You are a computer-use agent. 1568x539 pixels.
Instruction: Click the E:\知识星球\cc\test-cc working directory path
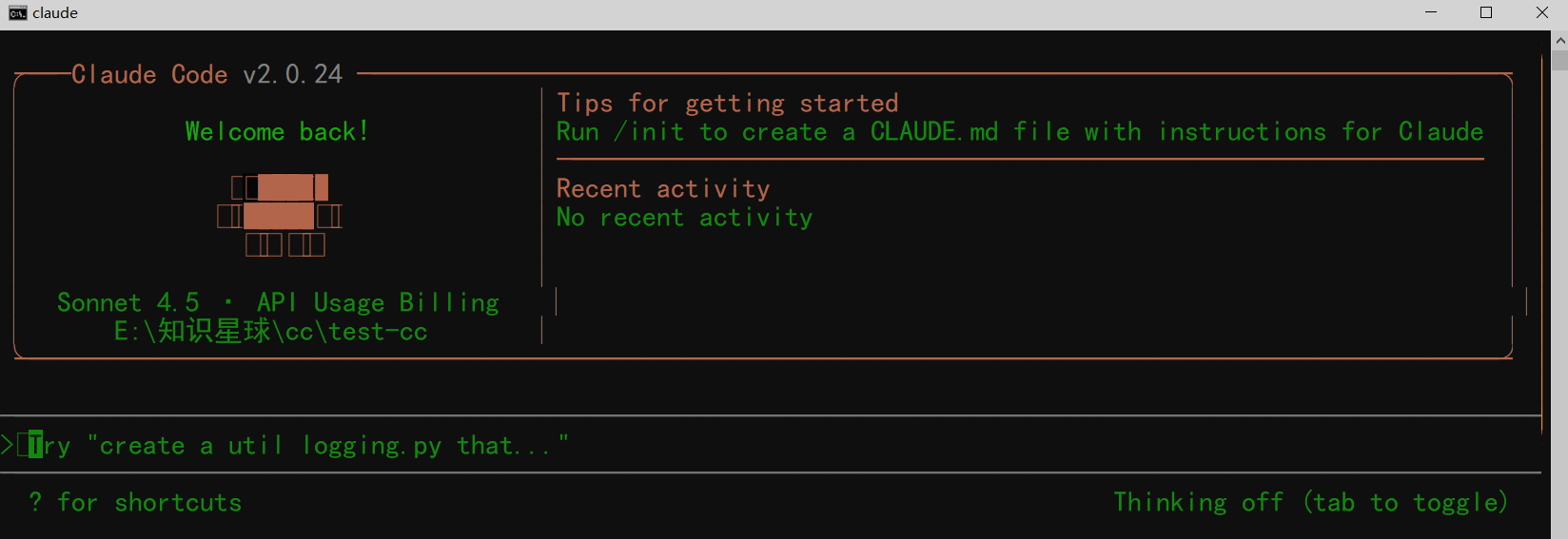271,331
